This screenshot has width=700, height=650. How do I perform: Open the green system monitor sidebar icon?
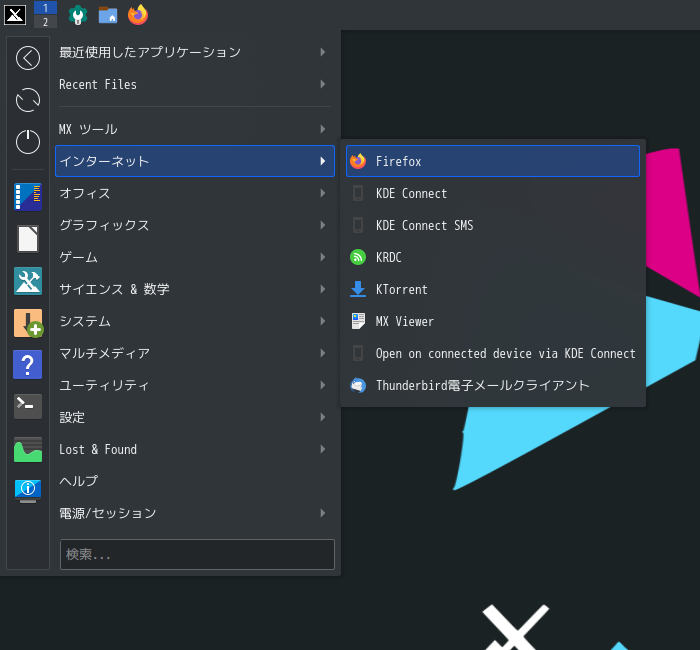click(x=28, y=450)
